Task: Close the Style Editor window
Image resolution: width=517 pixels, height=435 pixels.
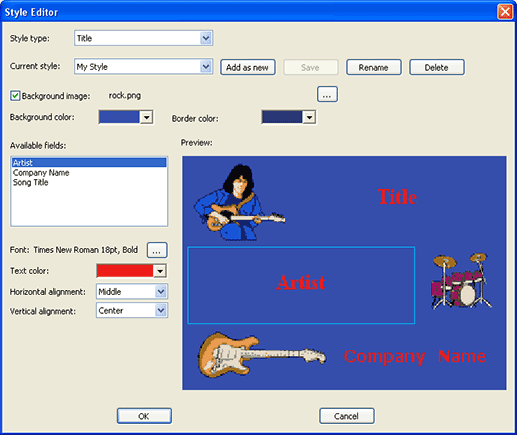Action: [x=505, y=12]
